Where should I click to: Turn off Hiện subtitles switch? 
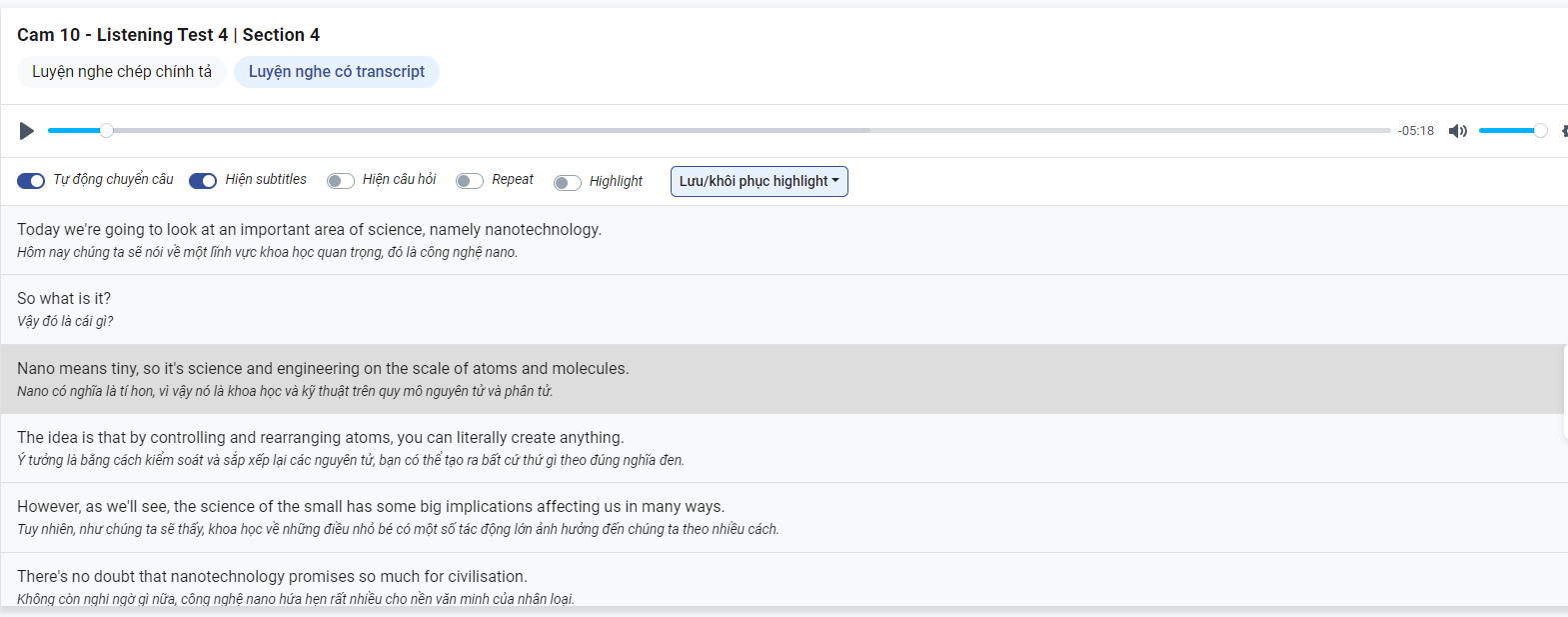tap(203, 181)
